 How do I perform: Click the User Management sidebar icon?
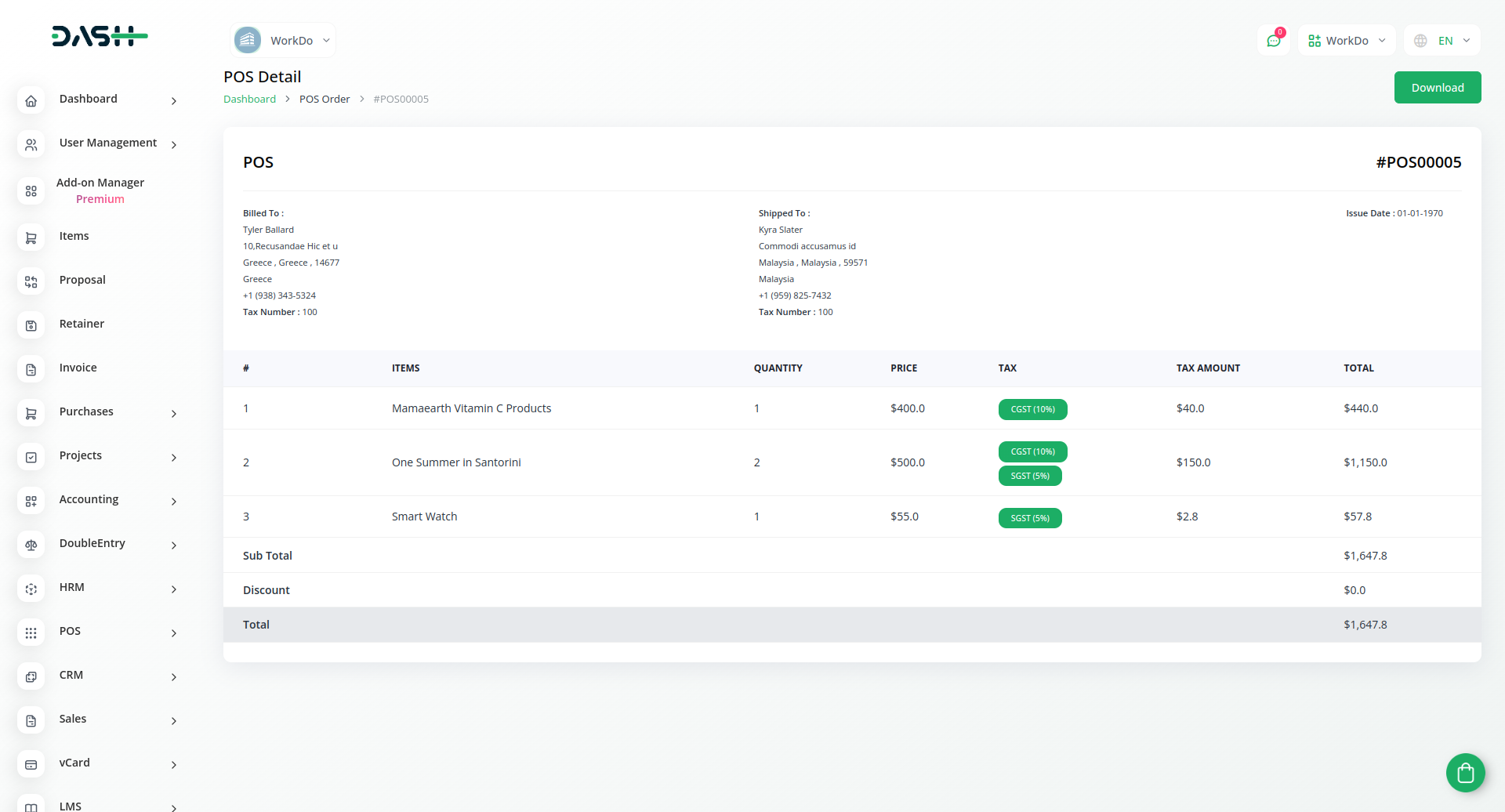(31, 144)
